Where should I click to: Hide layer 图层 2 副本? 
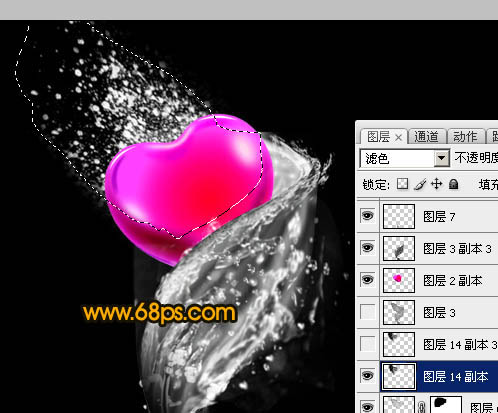coord(368,280)
